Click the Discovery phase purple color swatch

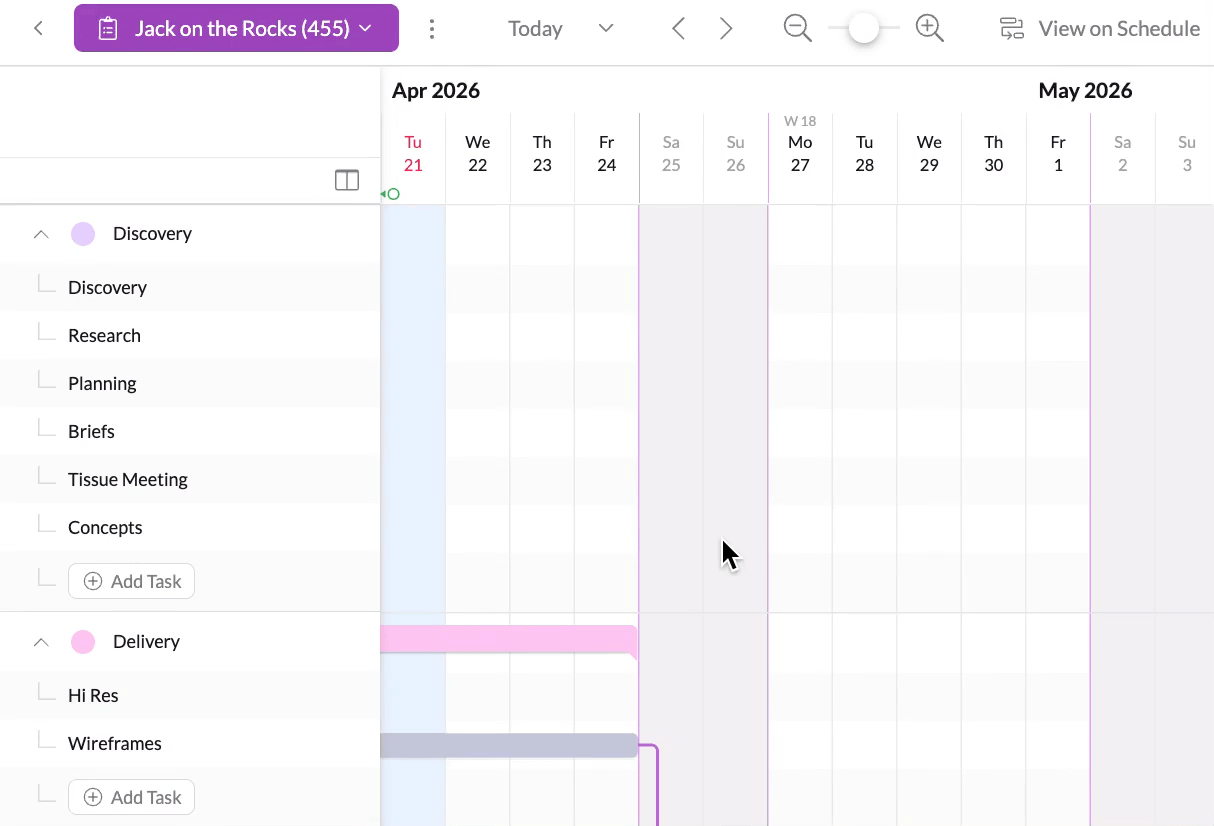(83, 234)
